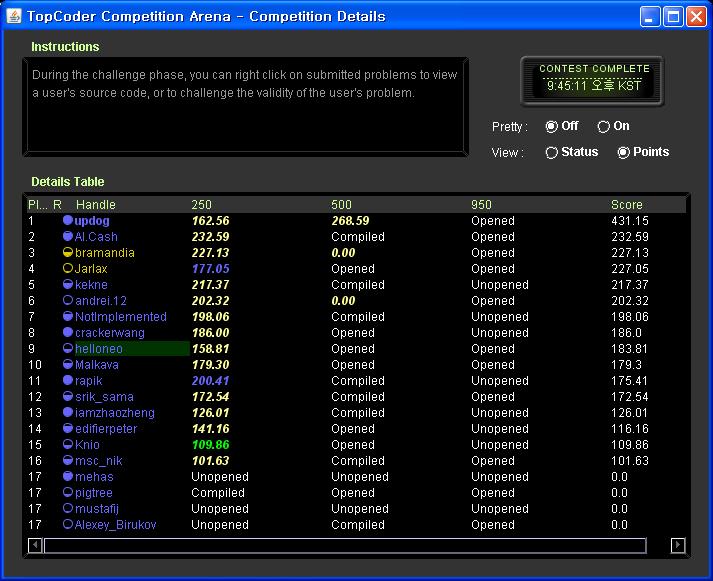Click the rating icon beside crackerwang

point(68,332)
